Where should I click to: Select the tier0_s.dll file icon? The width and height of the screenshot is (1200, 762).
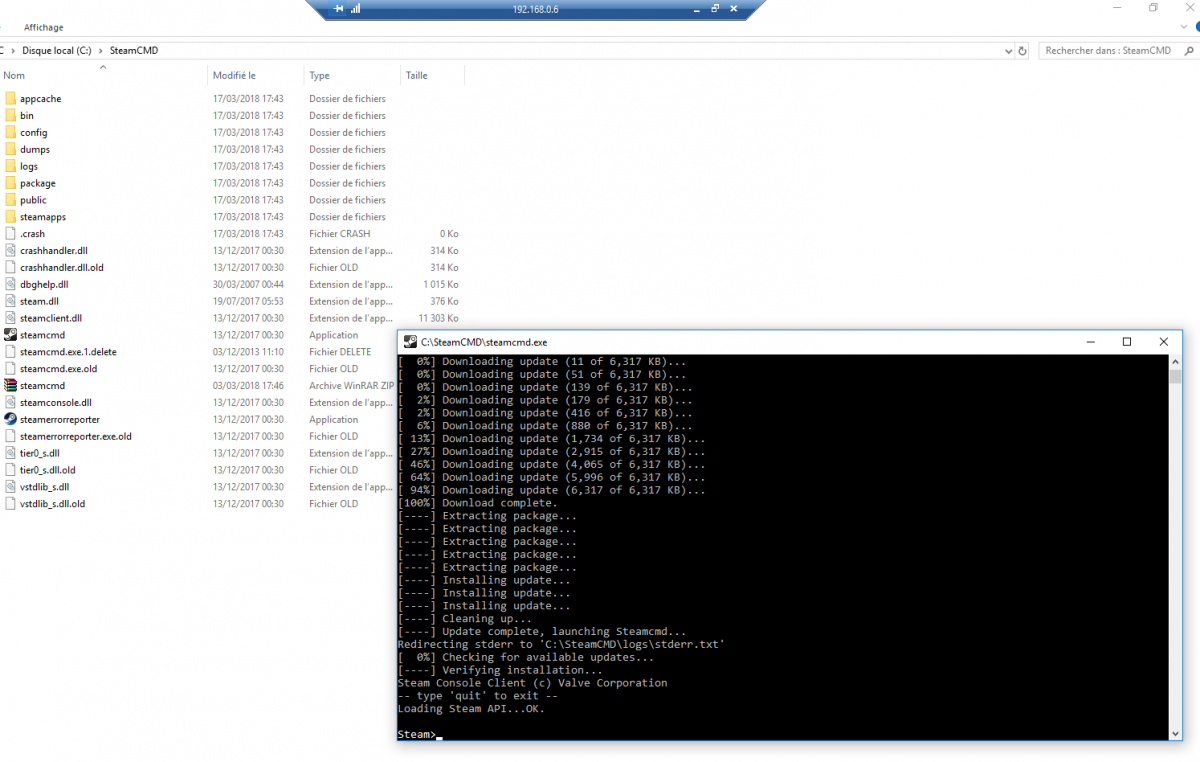point(10,454)
